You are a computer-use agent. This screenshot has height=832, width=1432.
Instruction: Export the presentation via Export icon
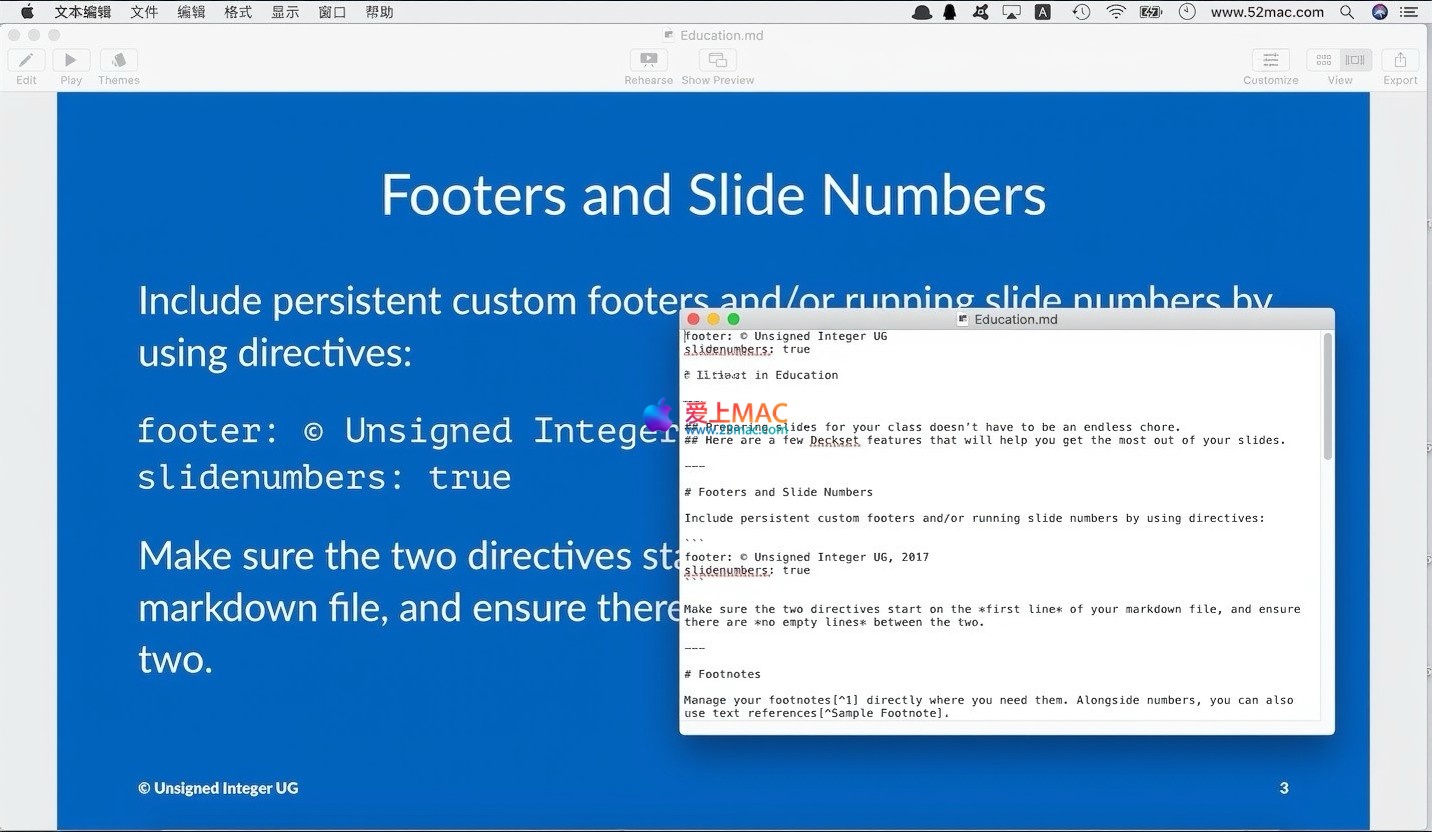(1400, 61)
